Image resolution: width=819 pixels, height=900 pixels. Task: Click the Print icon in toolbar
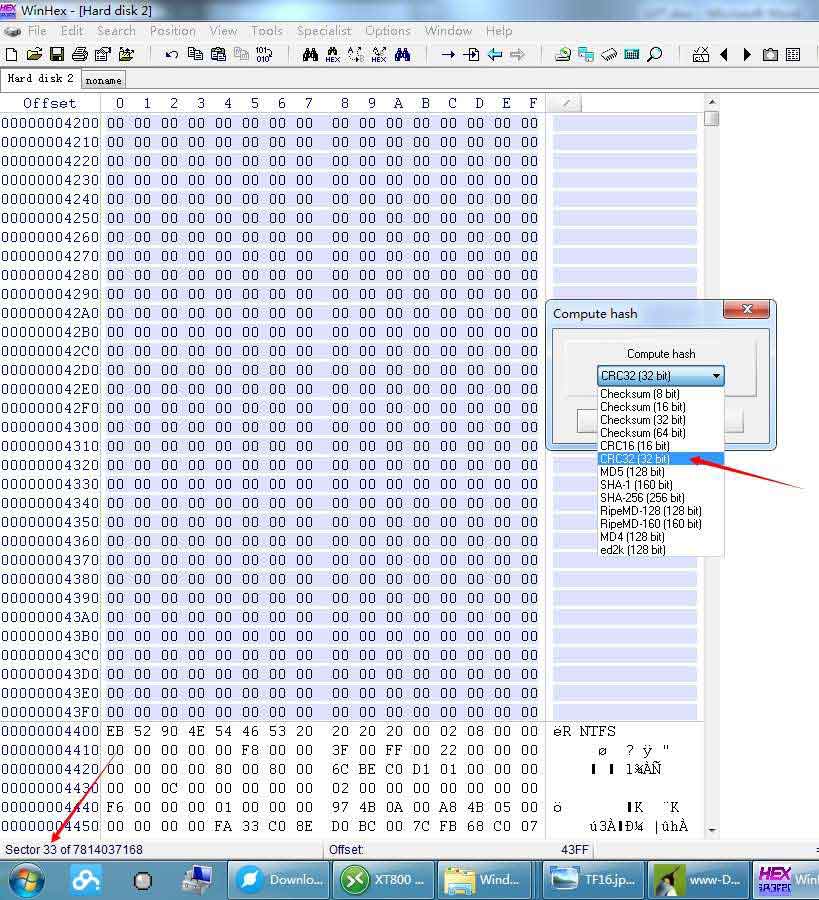(x=80, y=55)
